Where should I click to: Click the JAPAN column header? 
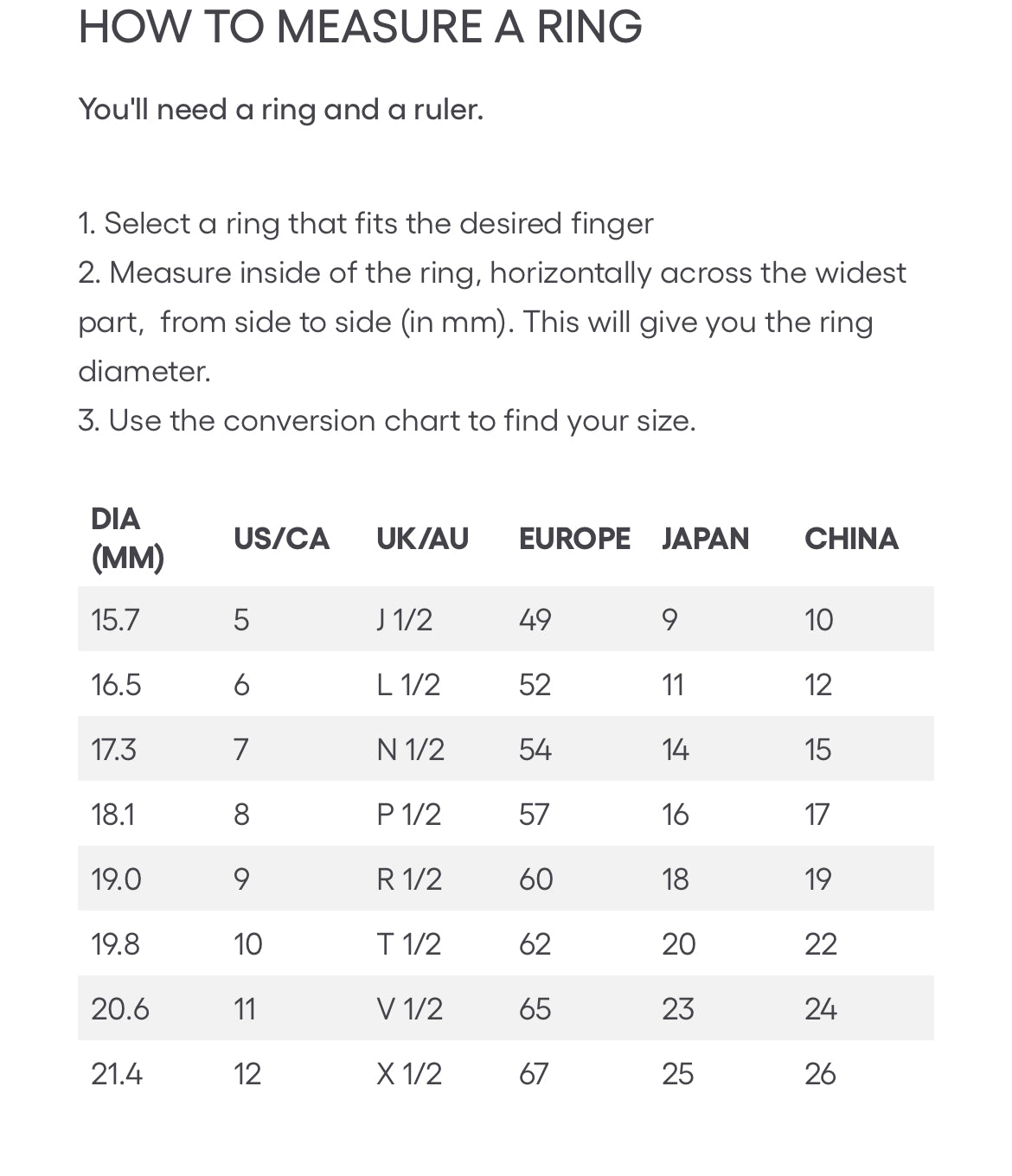point(705,539)
